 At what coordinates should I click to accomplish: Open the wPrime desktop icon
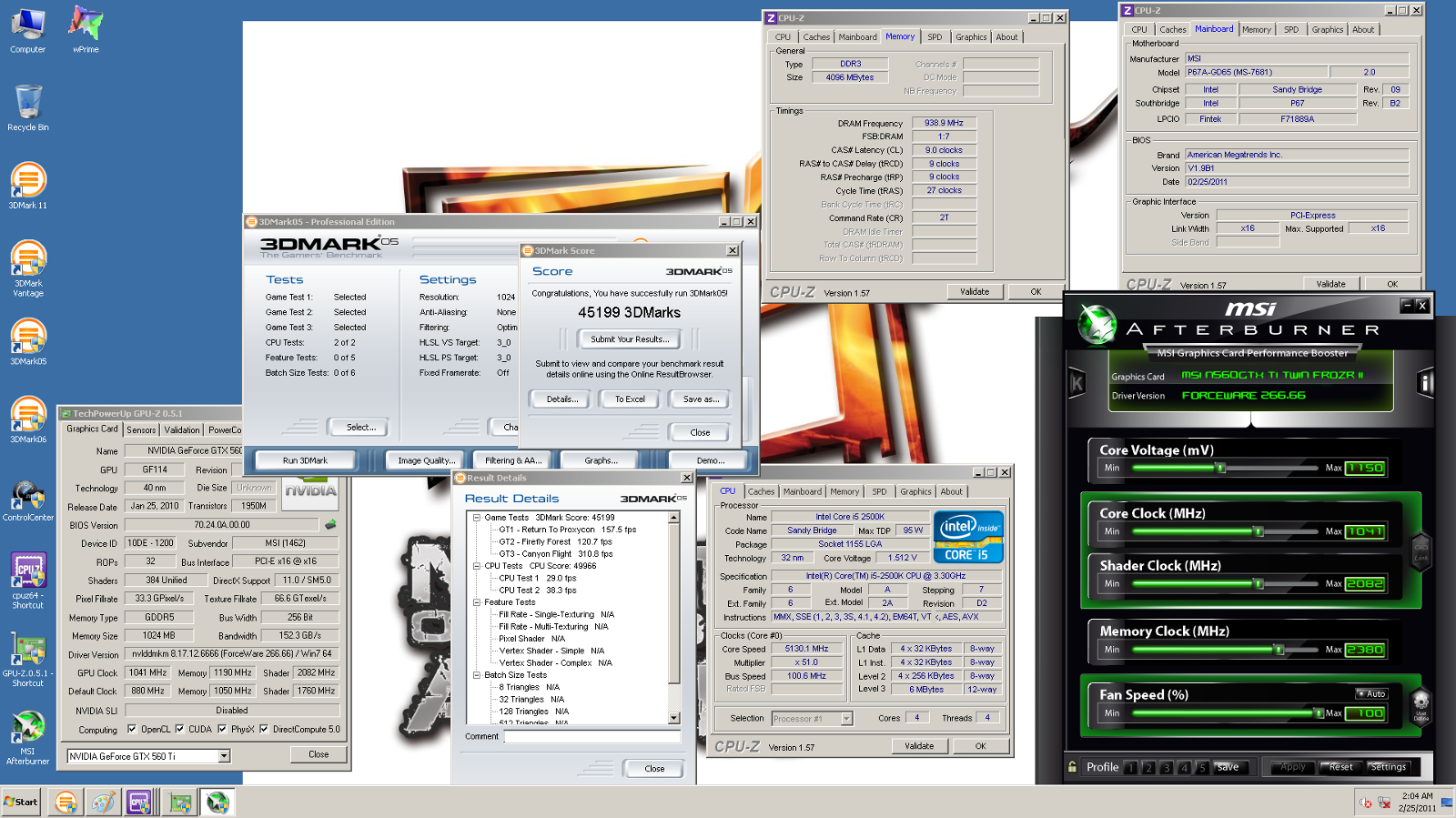tap(86, 29)
